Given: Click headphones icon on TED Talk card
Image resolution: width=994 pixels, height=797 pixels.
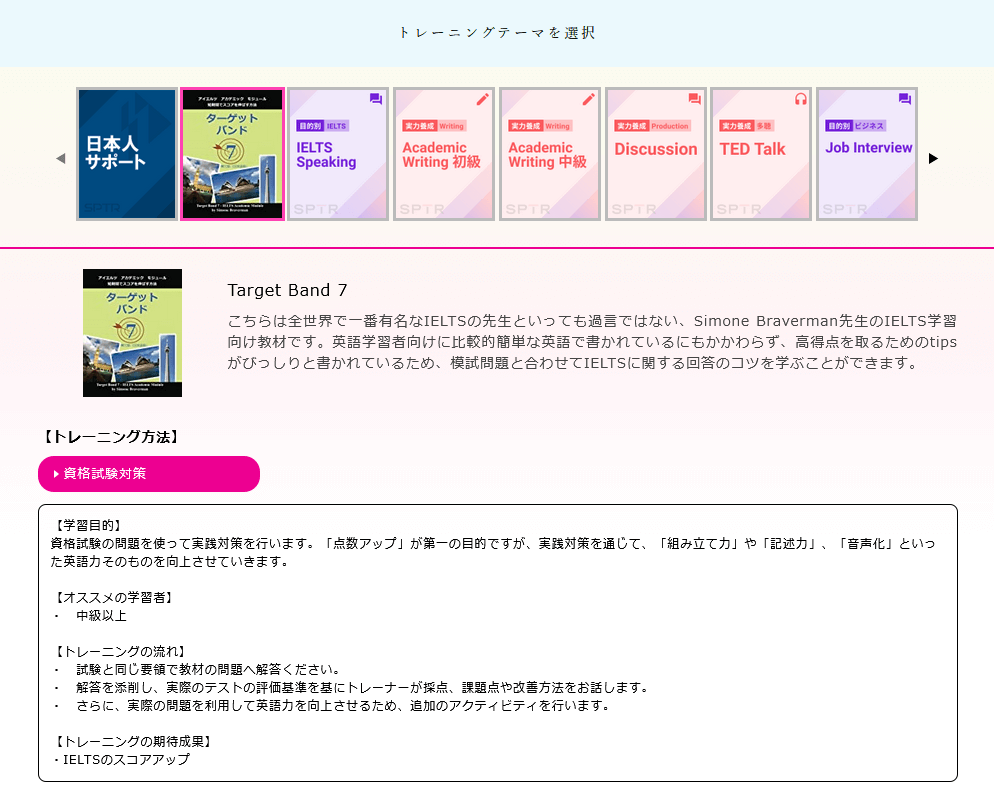Looking at the screenshot, I should (x=801, y=99).
